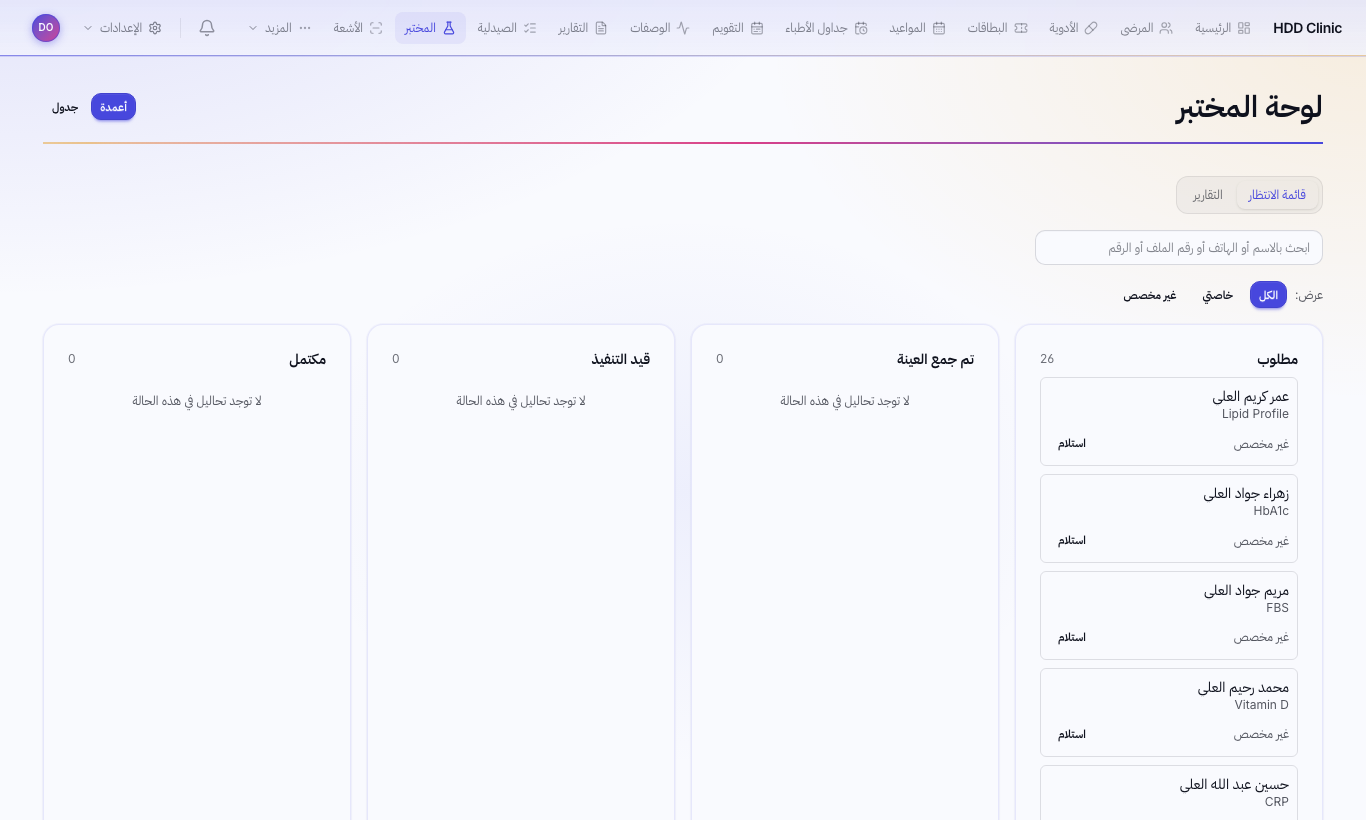Viewport: 1366px width, 820px height.
Task: Open the الرئيسية home dashboard icon
Action: coord(1244,28)
